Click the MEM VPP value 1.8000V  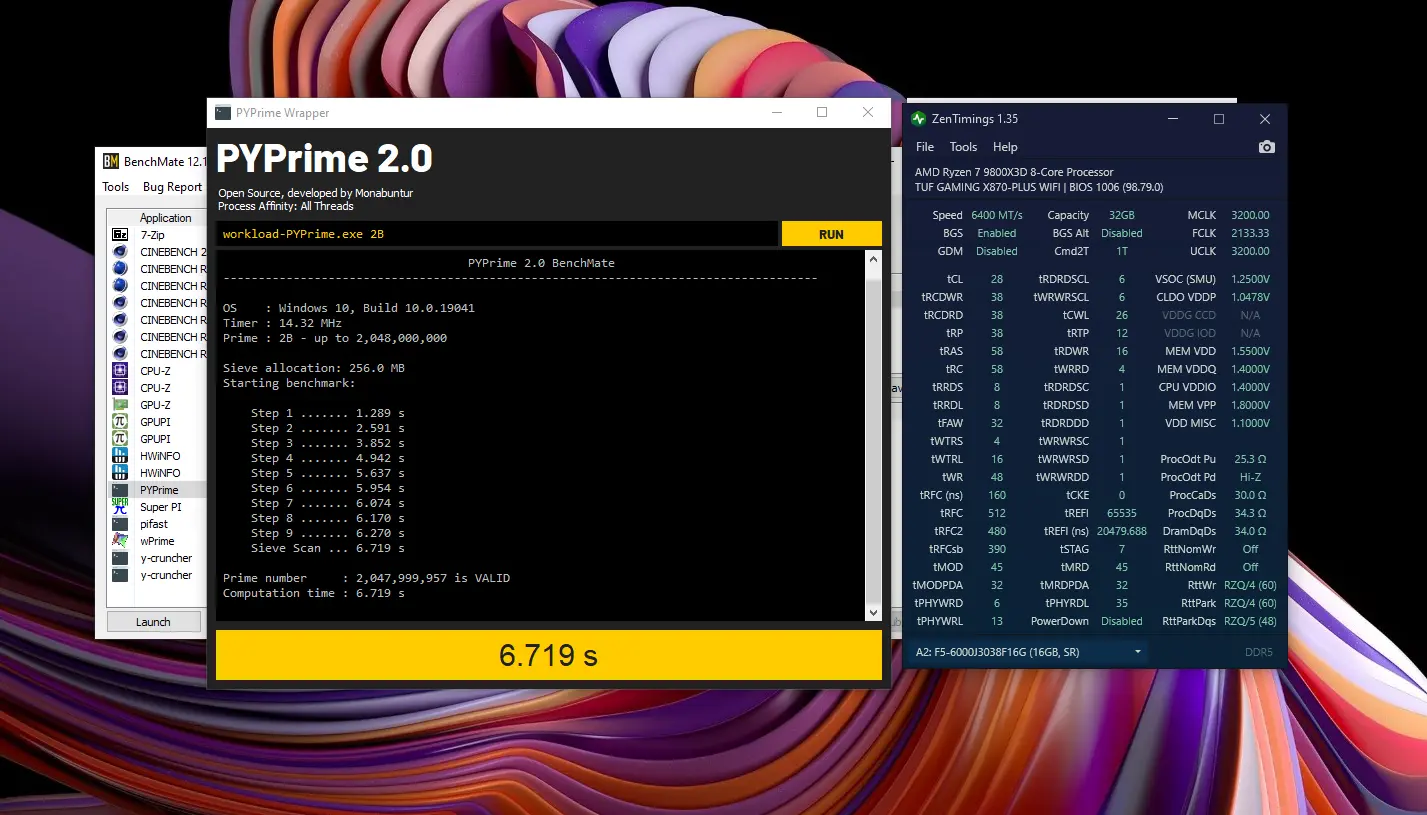tap(1250, 405)
